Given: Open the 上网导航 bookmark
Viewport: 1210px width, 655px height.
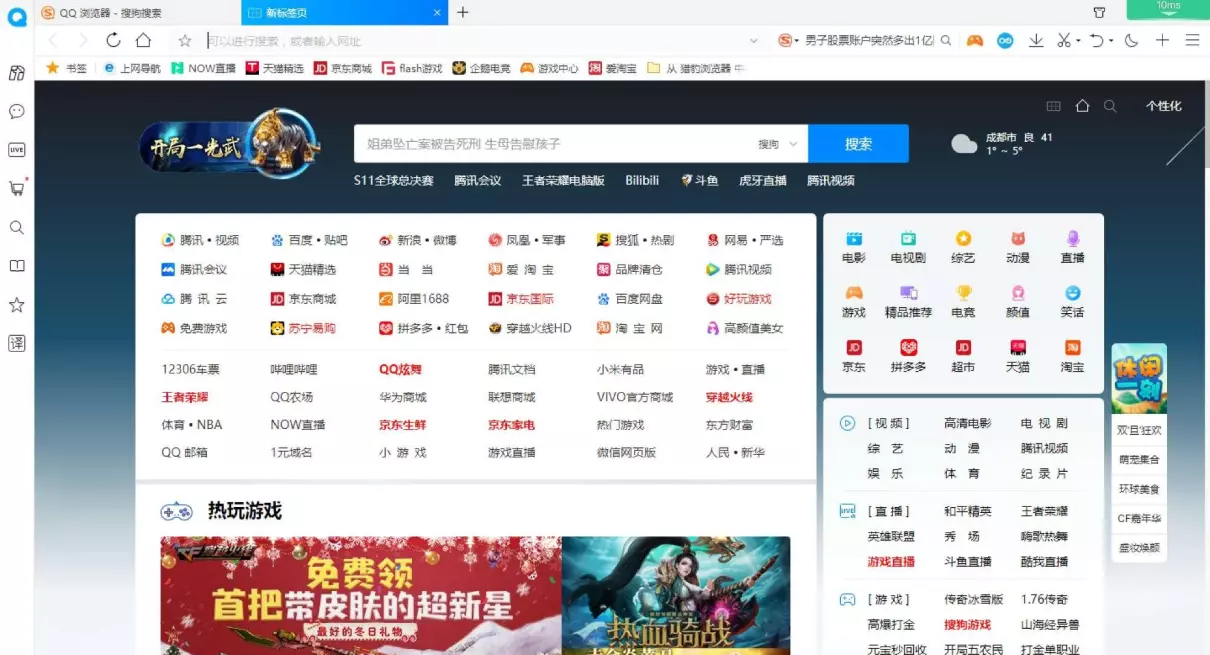Looking at the screenshot, I should pyautogui.click(x=130, y=68).
